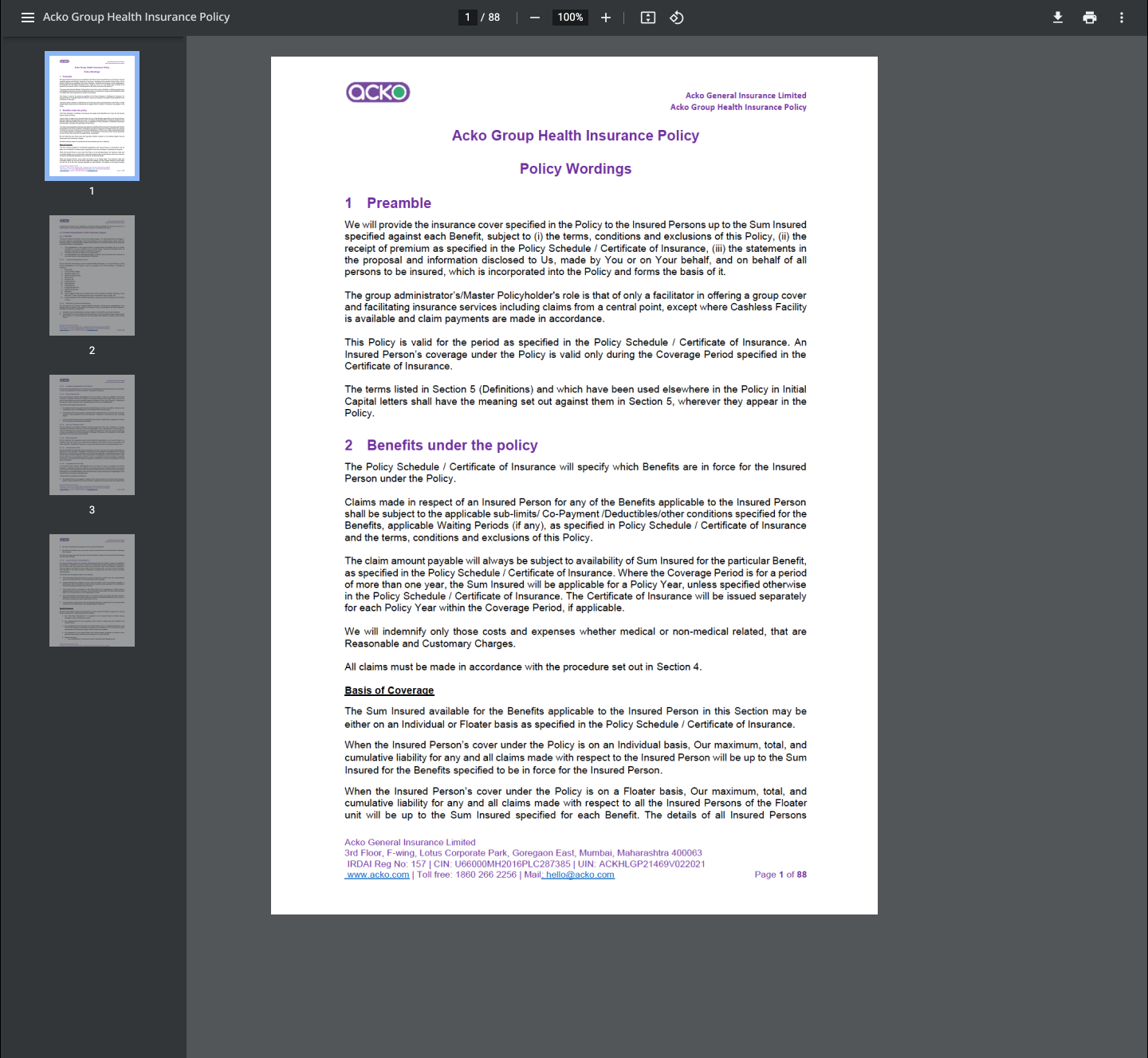
Task: Click the '/ 88' total pages label
Action: [490, 18]
